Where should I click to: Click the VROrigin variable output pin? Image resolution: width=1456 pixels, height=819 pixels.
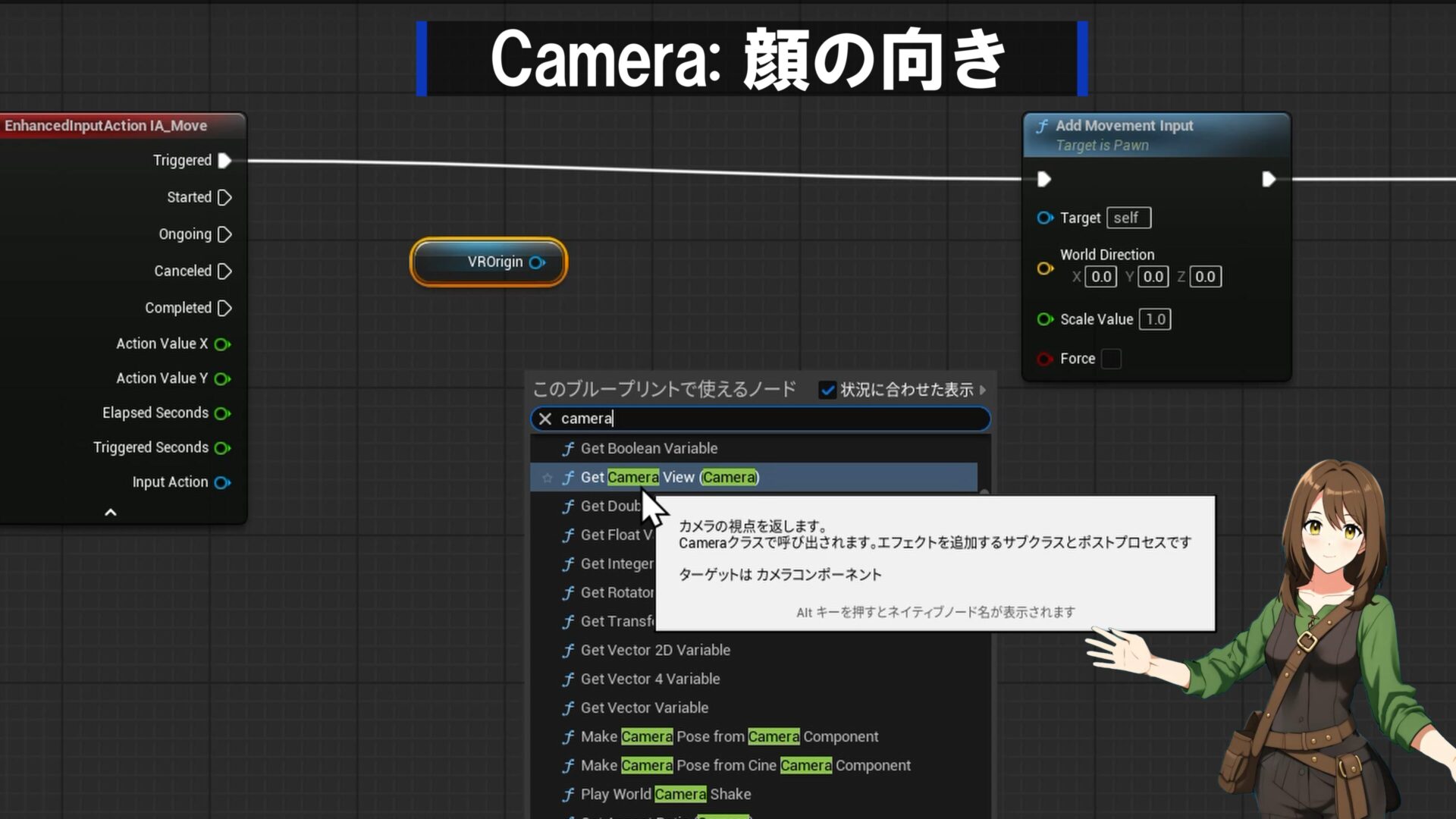click(x=537, y=262)
